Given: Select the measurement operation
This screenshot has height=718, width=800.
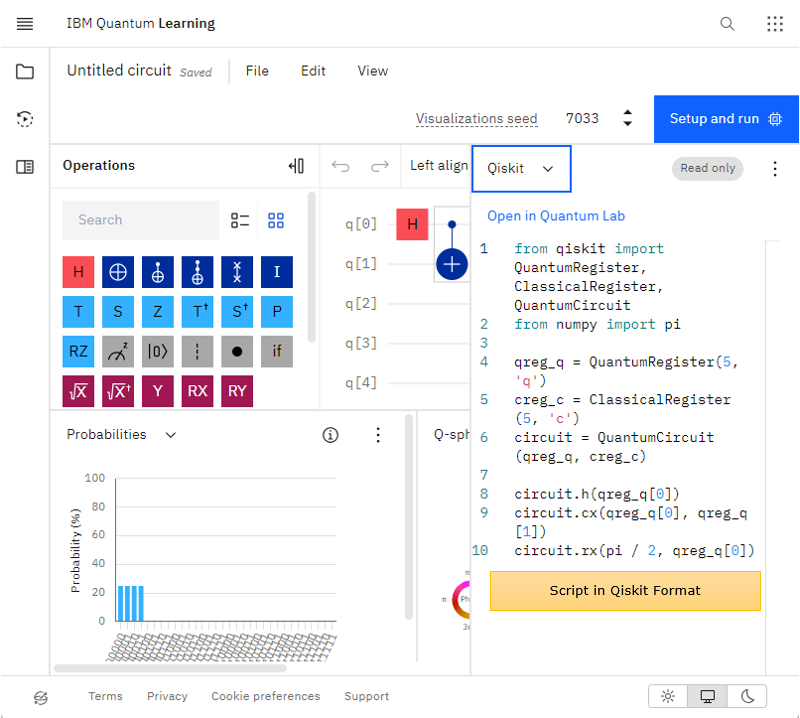Looking at the screenshot, I should tap(118, 352).
